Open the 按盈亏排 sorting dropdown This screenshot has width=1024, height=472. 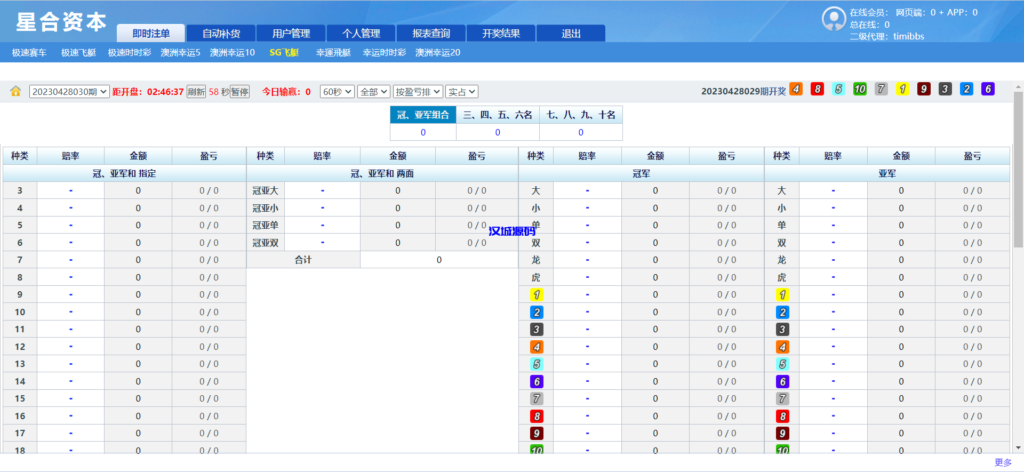[417, 91]
